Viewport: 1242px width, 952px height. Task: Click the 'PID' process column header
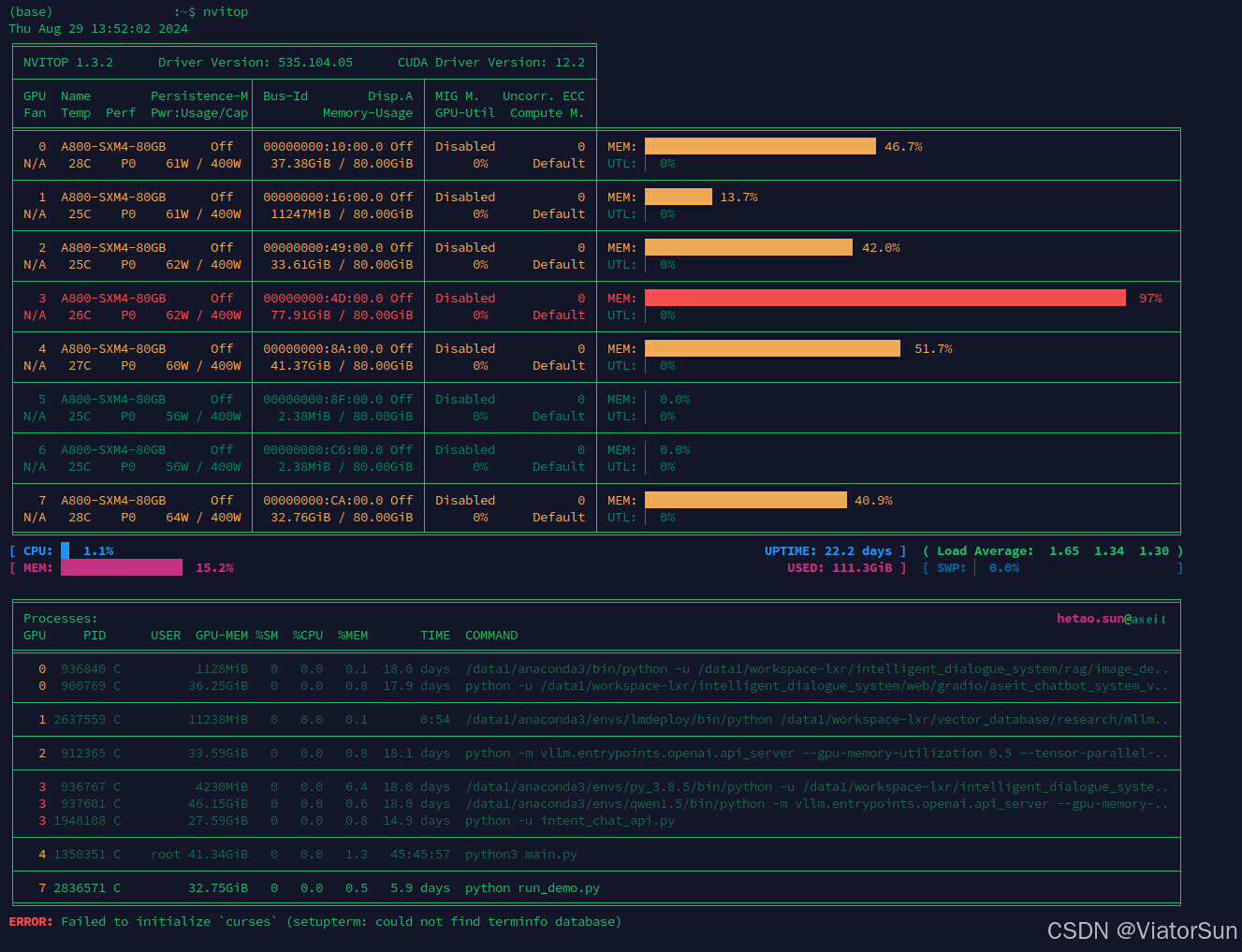point(95,636)
